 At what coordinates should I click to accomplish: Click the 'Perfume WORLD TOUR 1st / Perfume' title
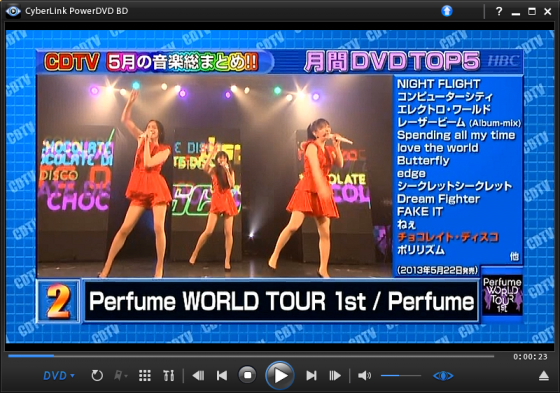281,302
